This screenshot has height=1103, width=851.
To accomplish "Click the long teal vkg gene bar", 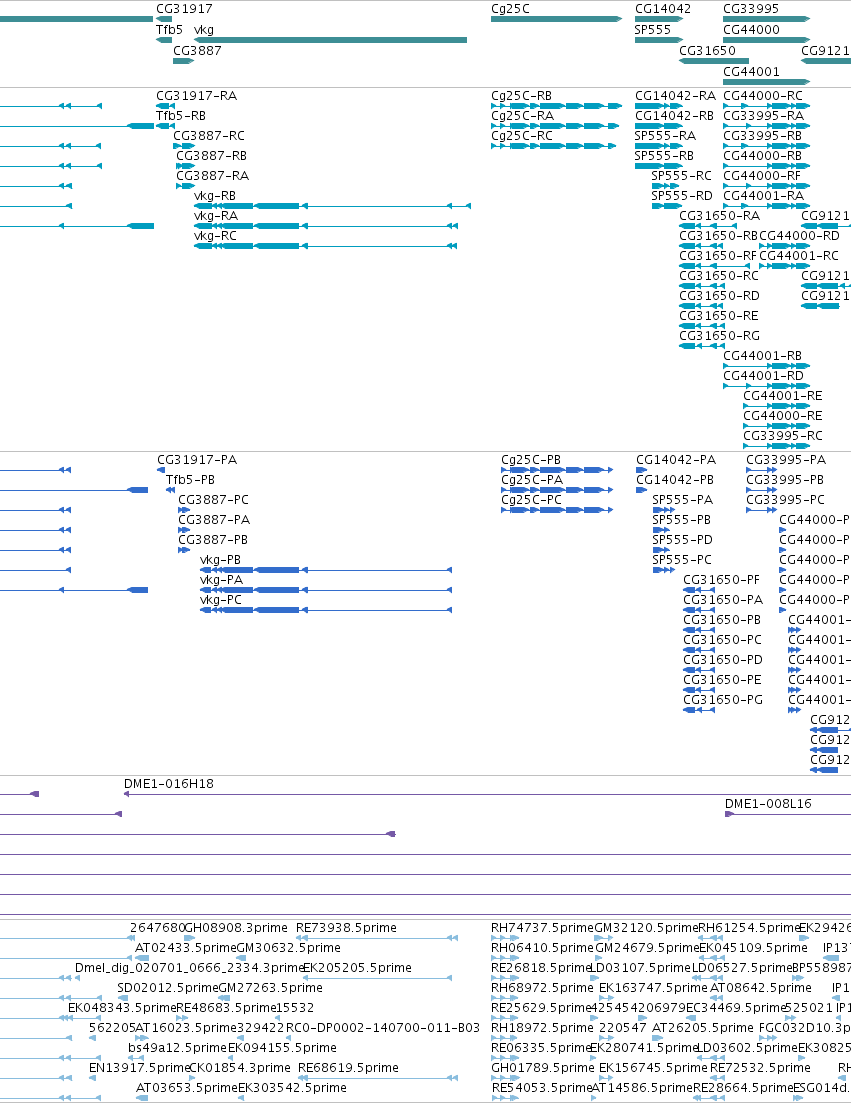I will (331, 40).
